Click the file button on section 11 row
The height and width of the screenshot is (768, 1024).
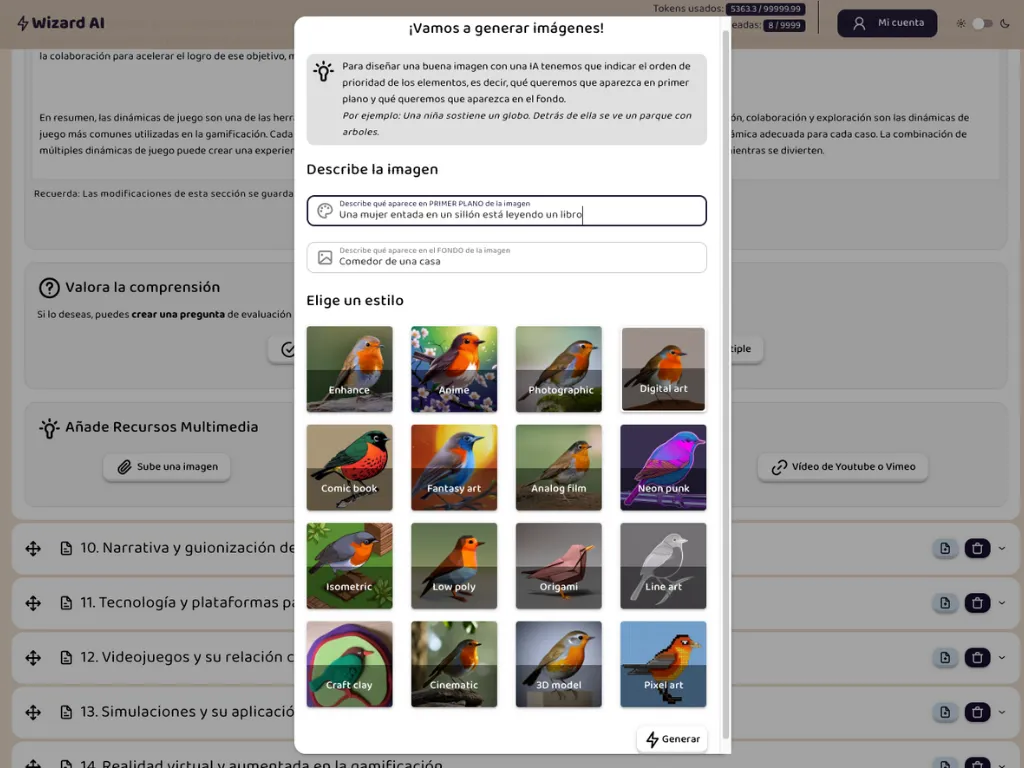pyautogui.click(x=945, y=603)
